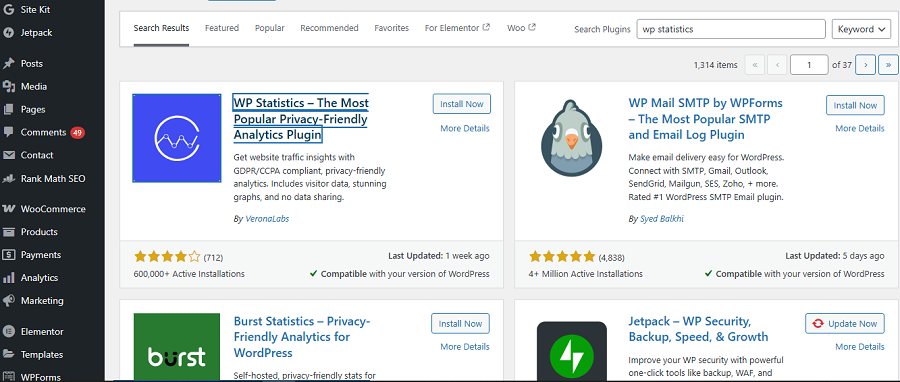The height and width of the screenshot is (382, 900).
Task: Open the WooCommerce menu
Action: tap(52, 209)
